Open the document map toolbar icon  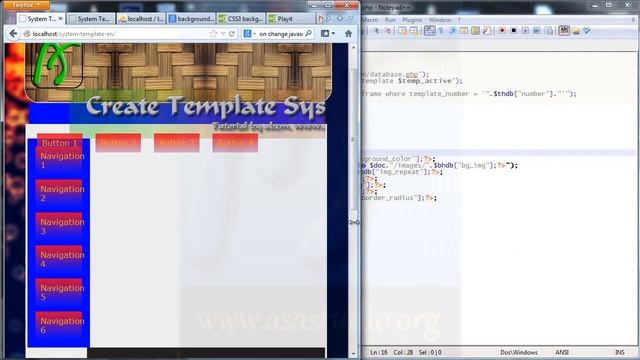click(x=476, y=31)
